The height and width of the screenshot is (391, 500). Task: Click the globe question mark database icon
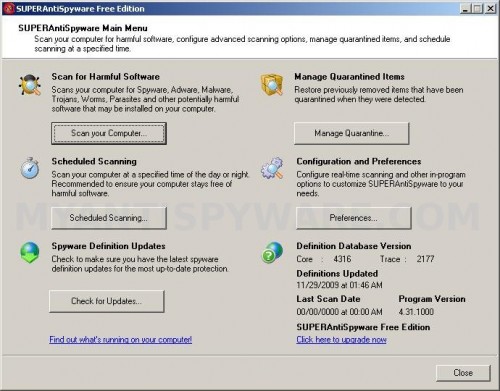[272, 253]
